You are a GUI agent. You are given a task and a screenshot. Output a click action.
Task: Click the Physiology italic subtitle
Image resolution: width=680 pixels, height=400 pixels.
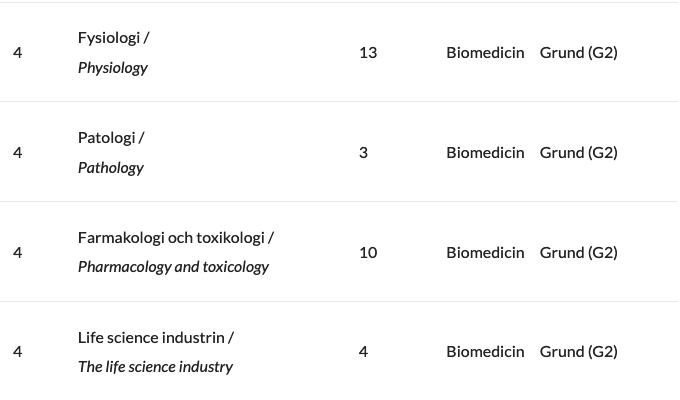tap(113, 68)
